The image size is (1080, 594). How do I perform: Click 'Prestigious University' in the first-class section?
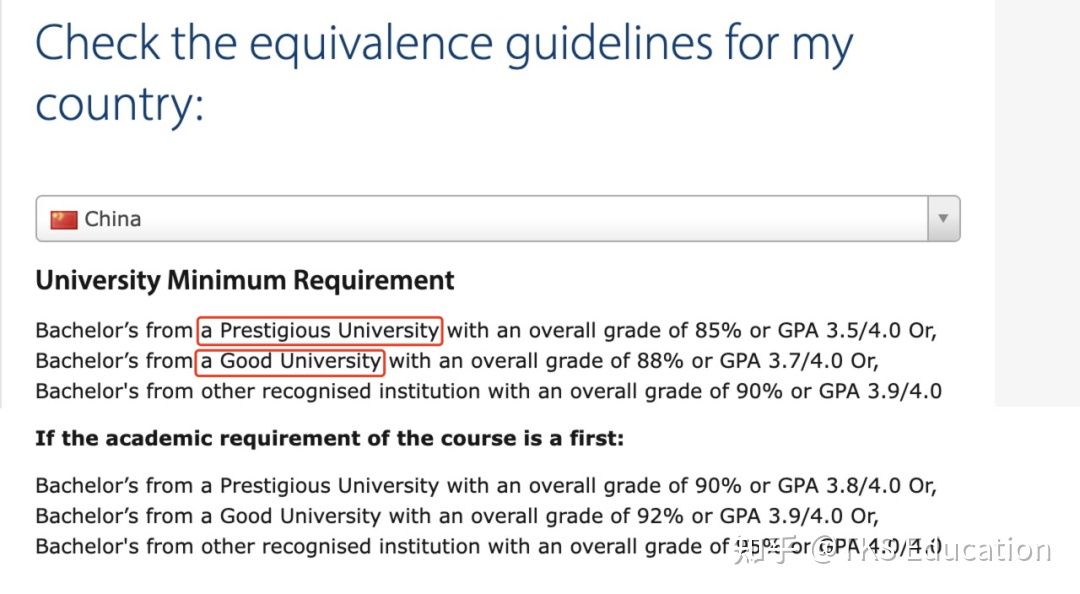pos(329,486)
